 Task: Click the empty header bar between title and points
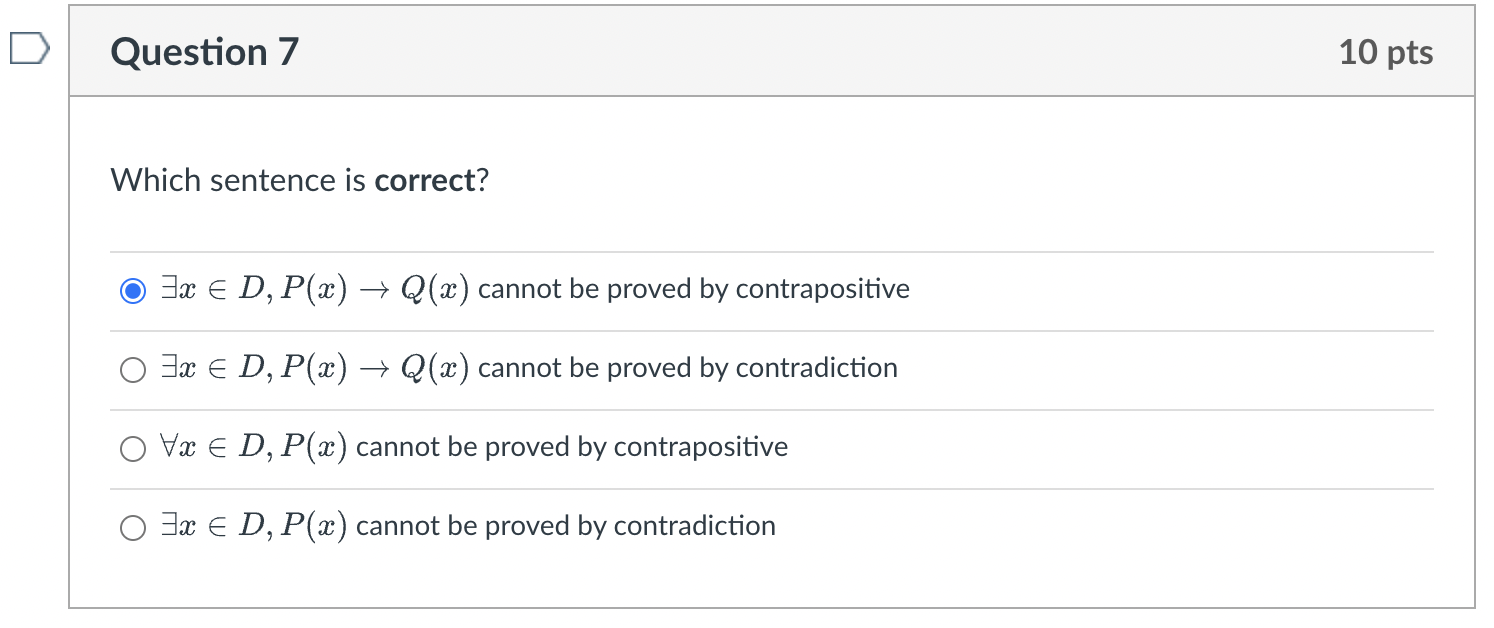800,52
